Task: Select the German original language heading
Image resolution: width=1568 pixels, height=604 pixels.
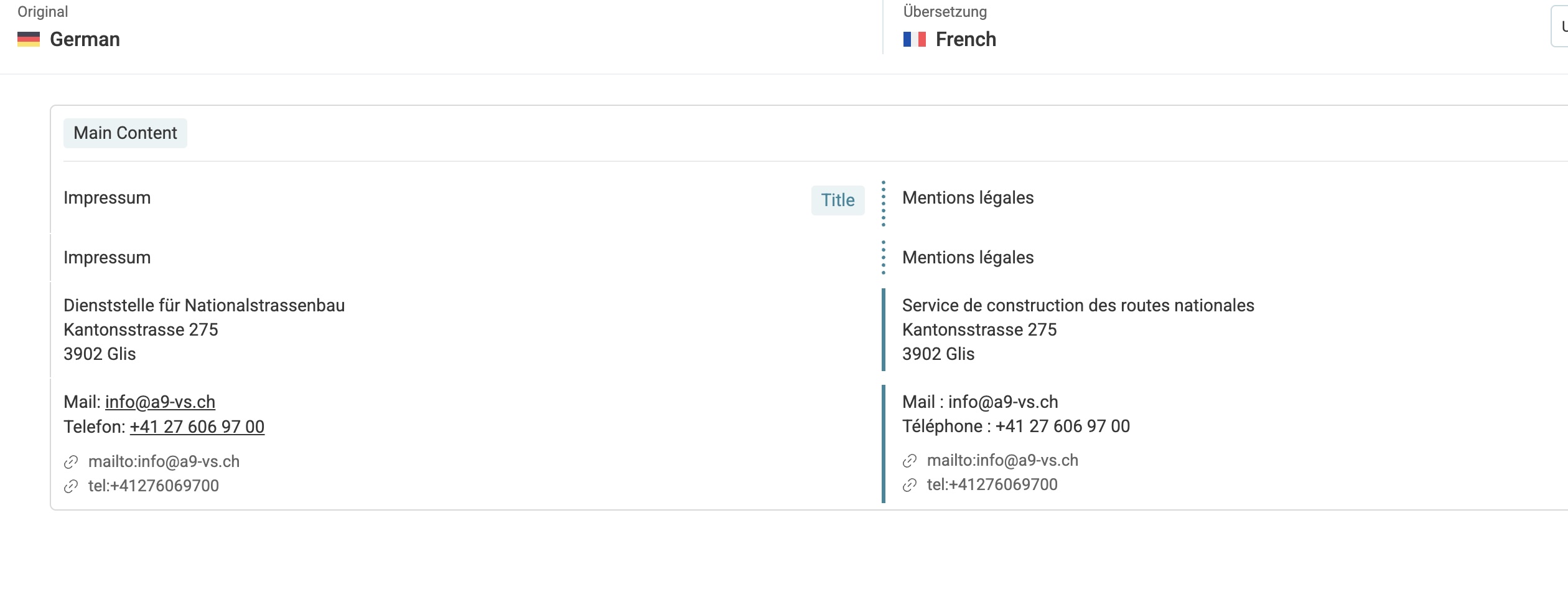Action: pos(85,39)
